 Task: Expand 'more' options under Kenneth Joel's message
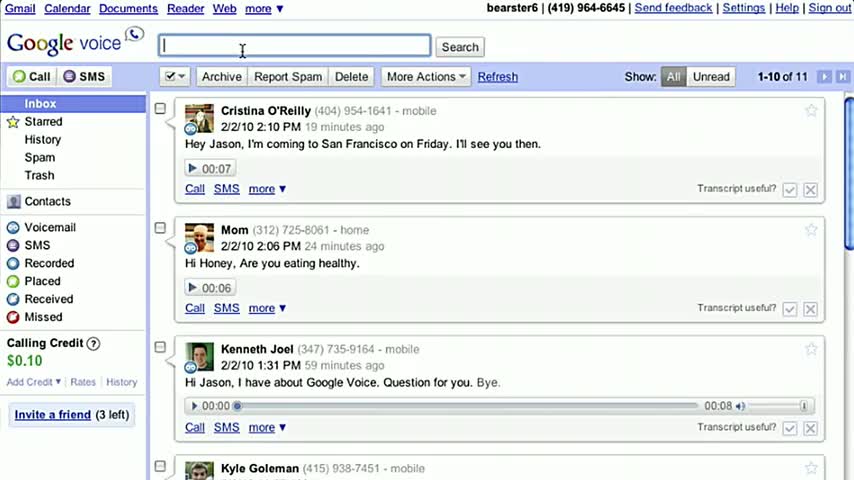[267, 428]
